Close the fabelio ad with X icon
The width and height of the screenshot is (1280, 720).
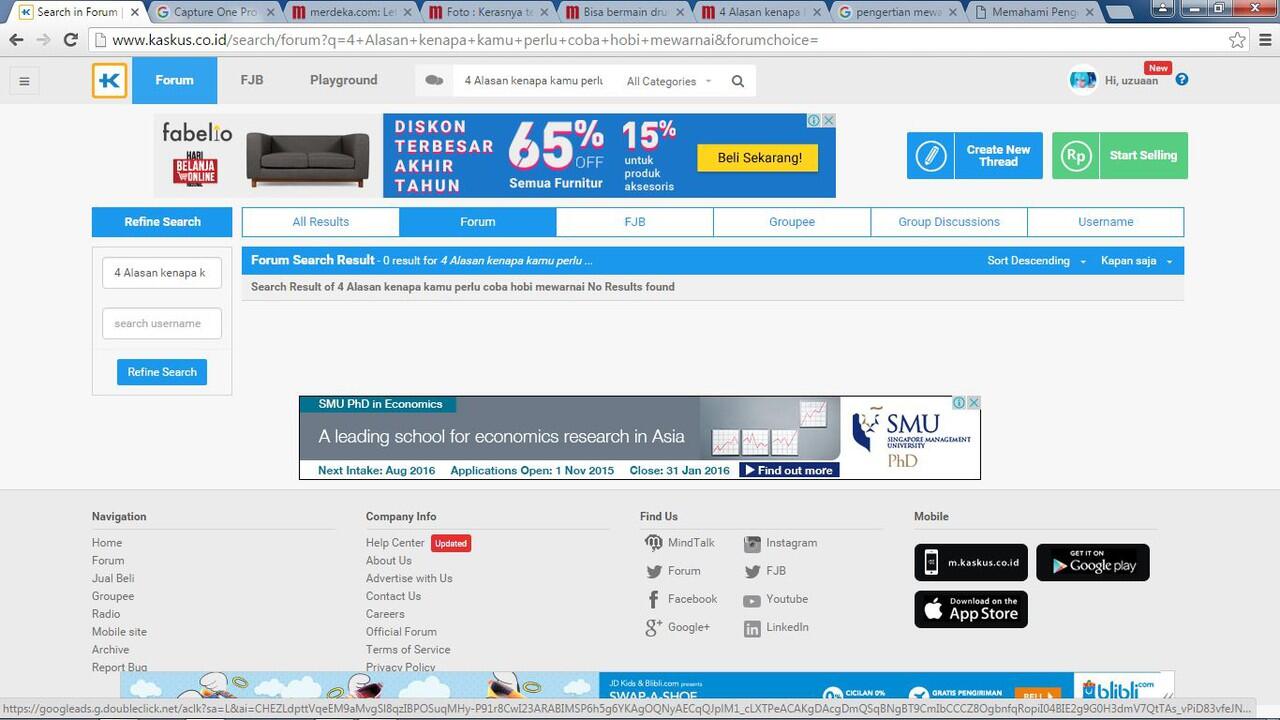click(x=828, y=120)
